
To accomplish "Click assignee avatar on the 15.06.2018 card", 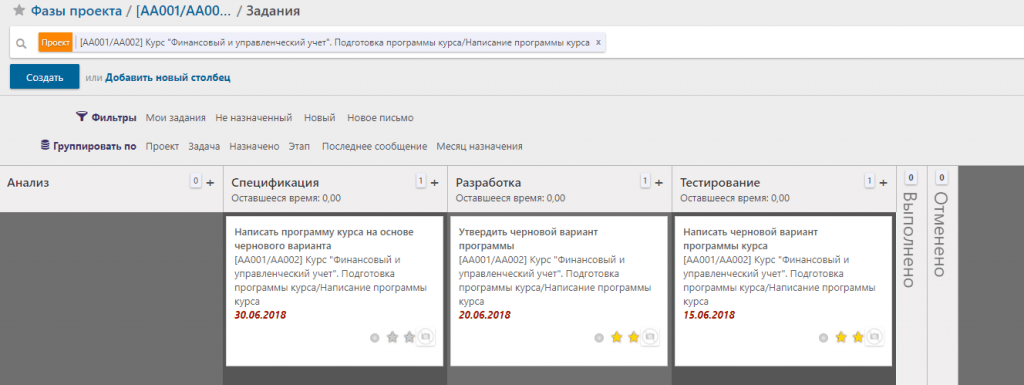I will click(875, 337).
